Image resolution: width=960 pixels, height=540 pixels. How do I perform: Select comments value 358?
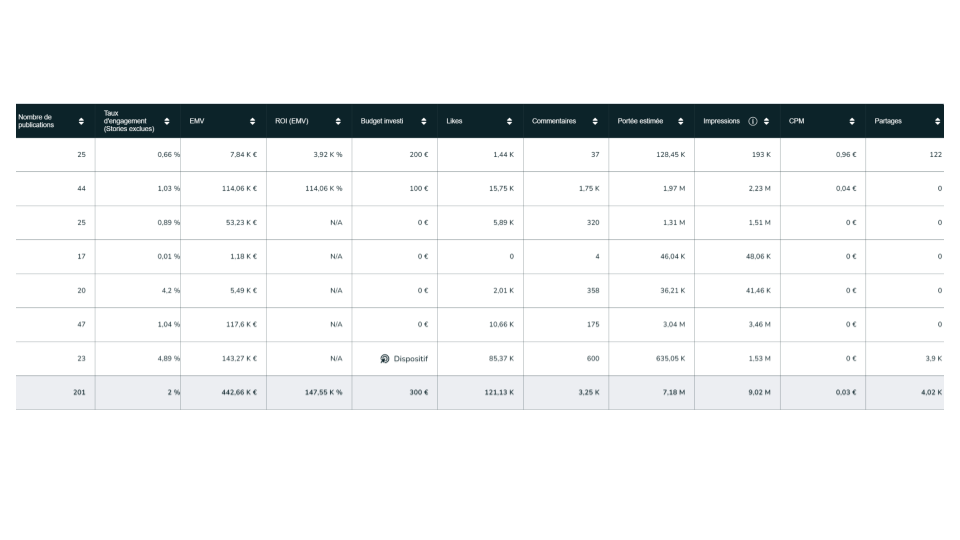(593, 291)
